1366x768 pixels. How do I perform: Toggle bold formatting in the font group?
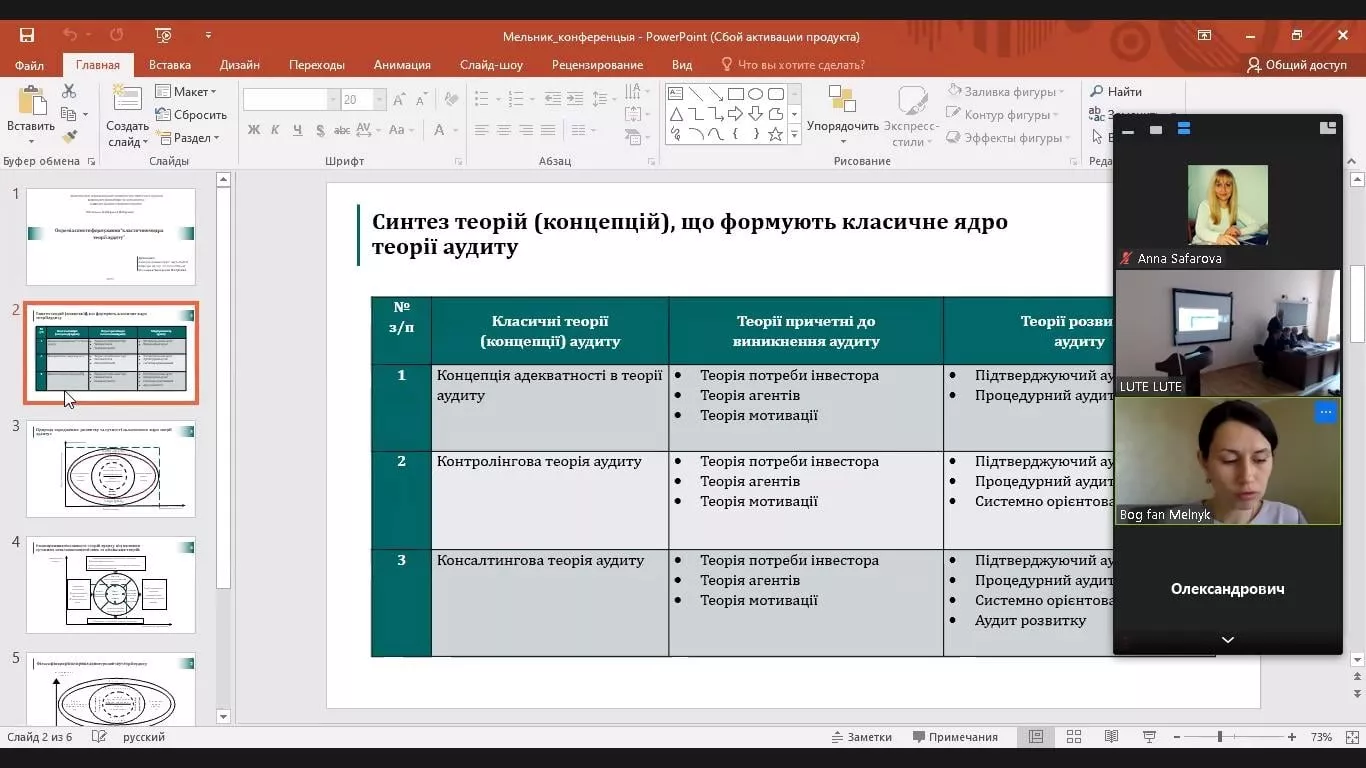(x=252, y=131)
